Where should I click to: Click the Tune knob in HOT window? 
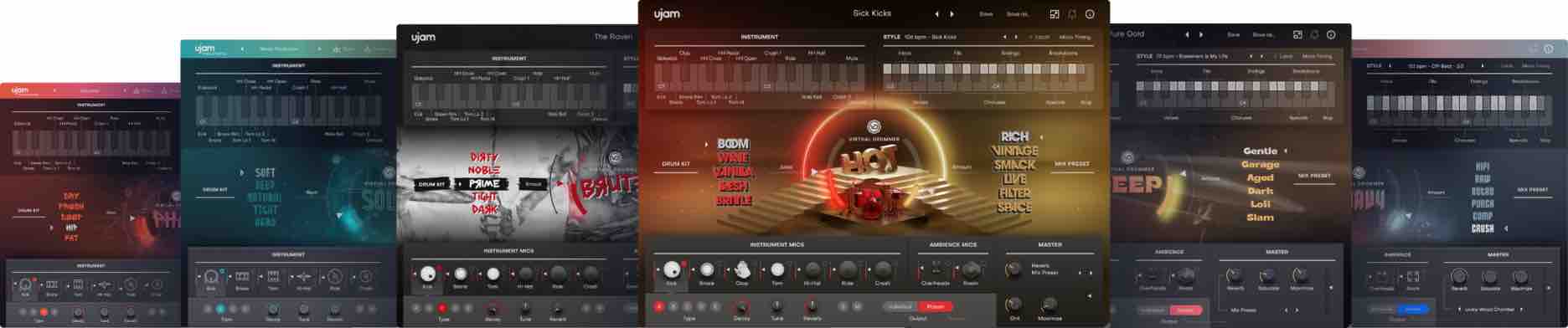click(x=776, y=307)
